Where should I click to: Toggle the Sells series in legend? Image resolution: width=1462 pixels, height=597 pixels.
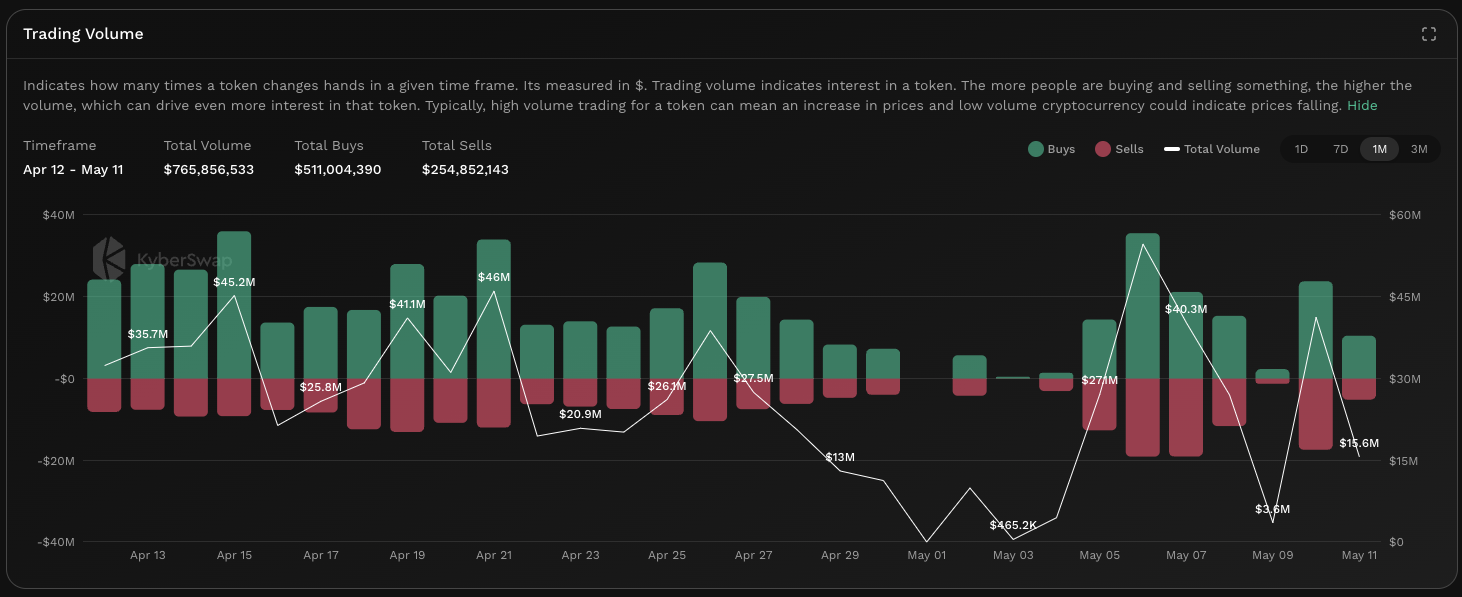pyautogui.click(x=1119, y=149)
